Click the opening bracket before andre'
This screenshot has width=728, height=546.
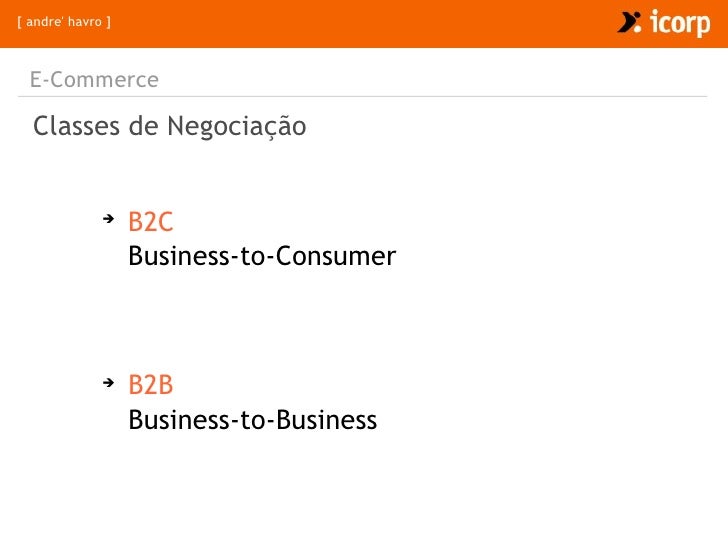[20, 22]
